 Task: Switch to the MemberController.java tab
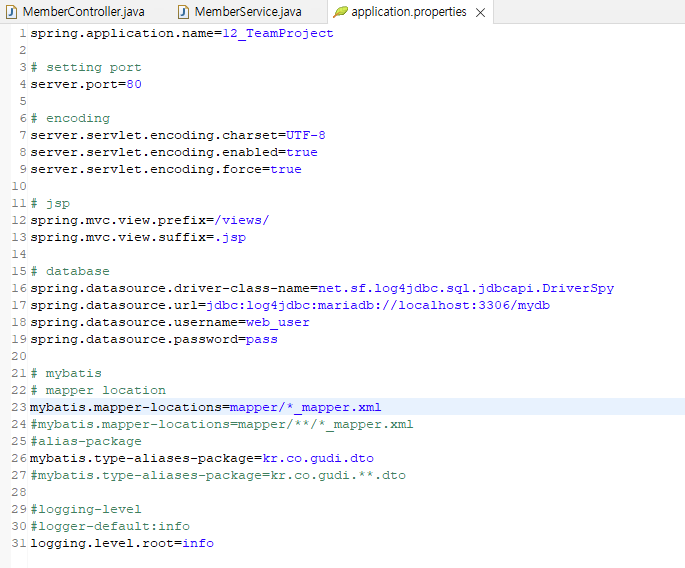click(x=76, y=12)
